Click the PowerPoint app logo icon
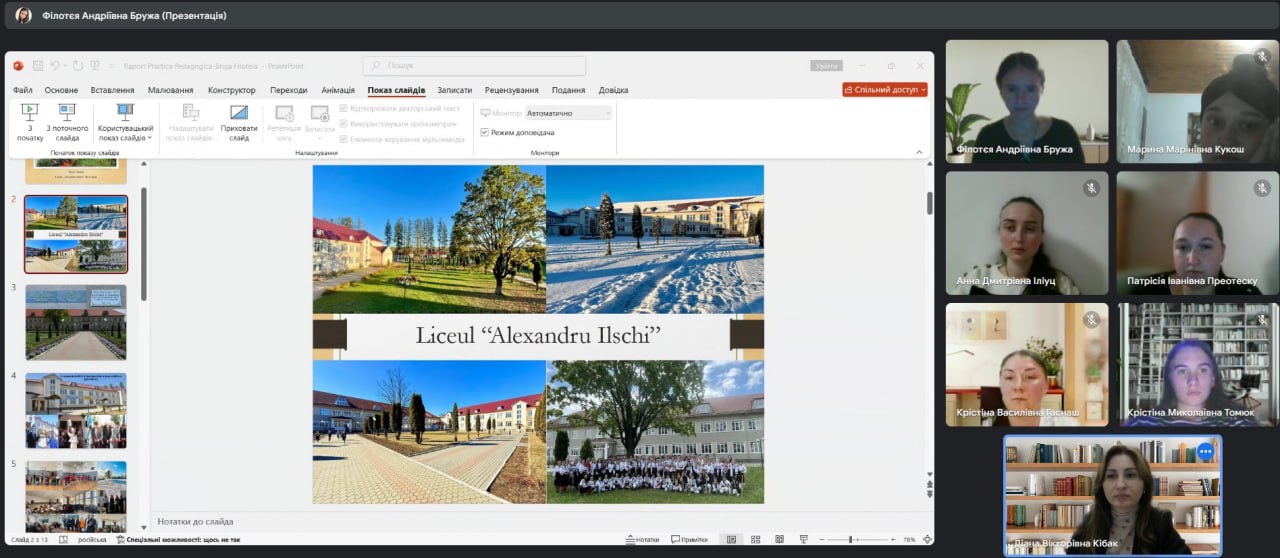This screenshot has height=558, width=1280. pyautogui.click(x=18, y=66)
